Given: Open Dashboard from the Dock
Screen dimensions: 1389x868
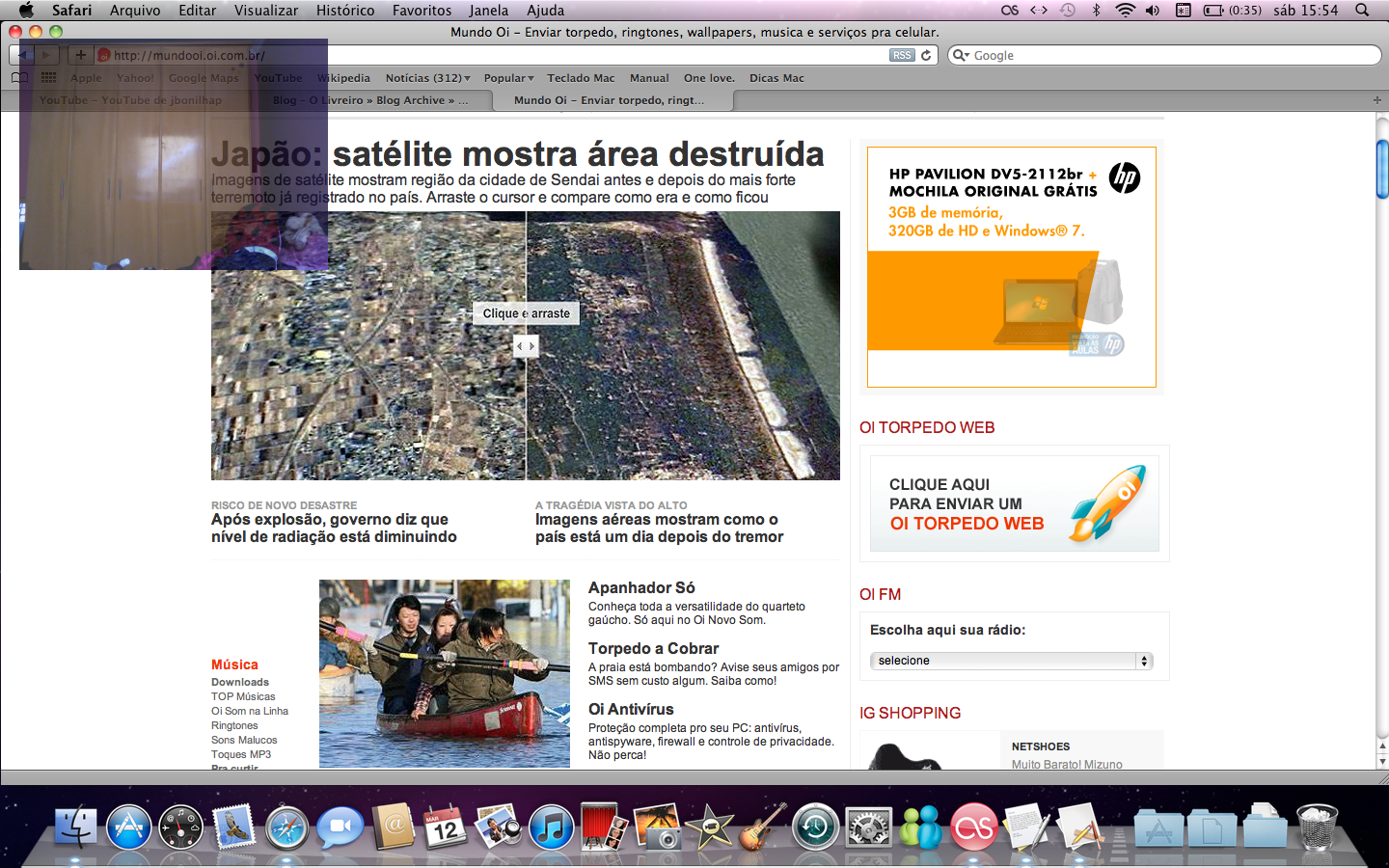Looking at the screenshot, I should tap(181, 827).
